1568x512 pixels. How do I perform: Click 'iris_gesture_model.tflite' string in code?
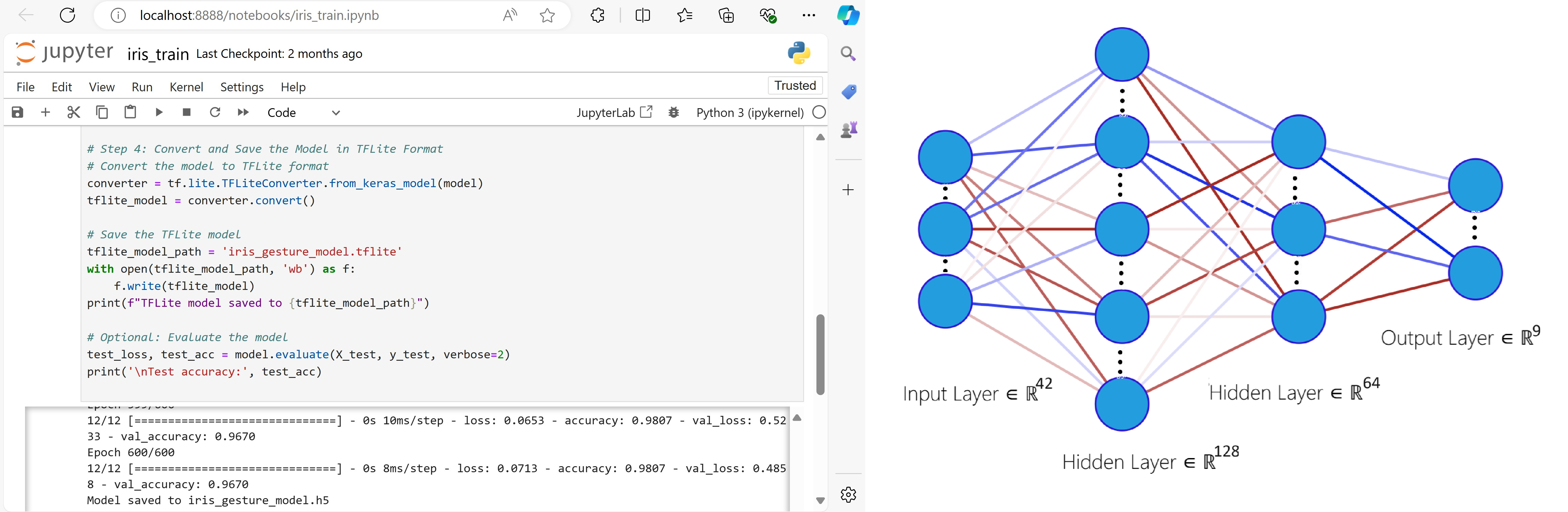click(312, 252)
